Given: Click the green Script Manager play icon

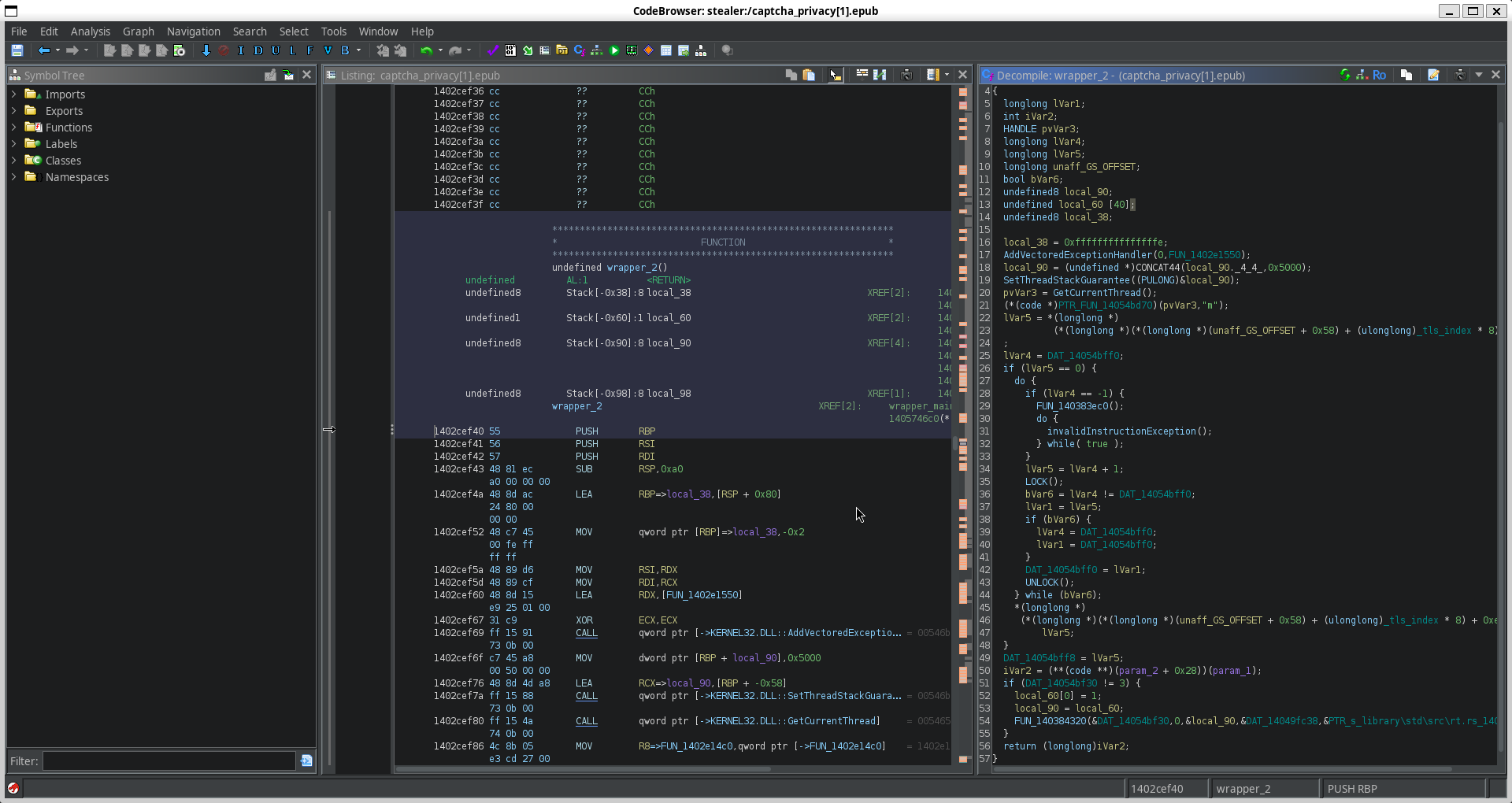Looking at the screenshot, I should tap(614, 50).
